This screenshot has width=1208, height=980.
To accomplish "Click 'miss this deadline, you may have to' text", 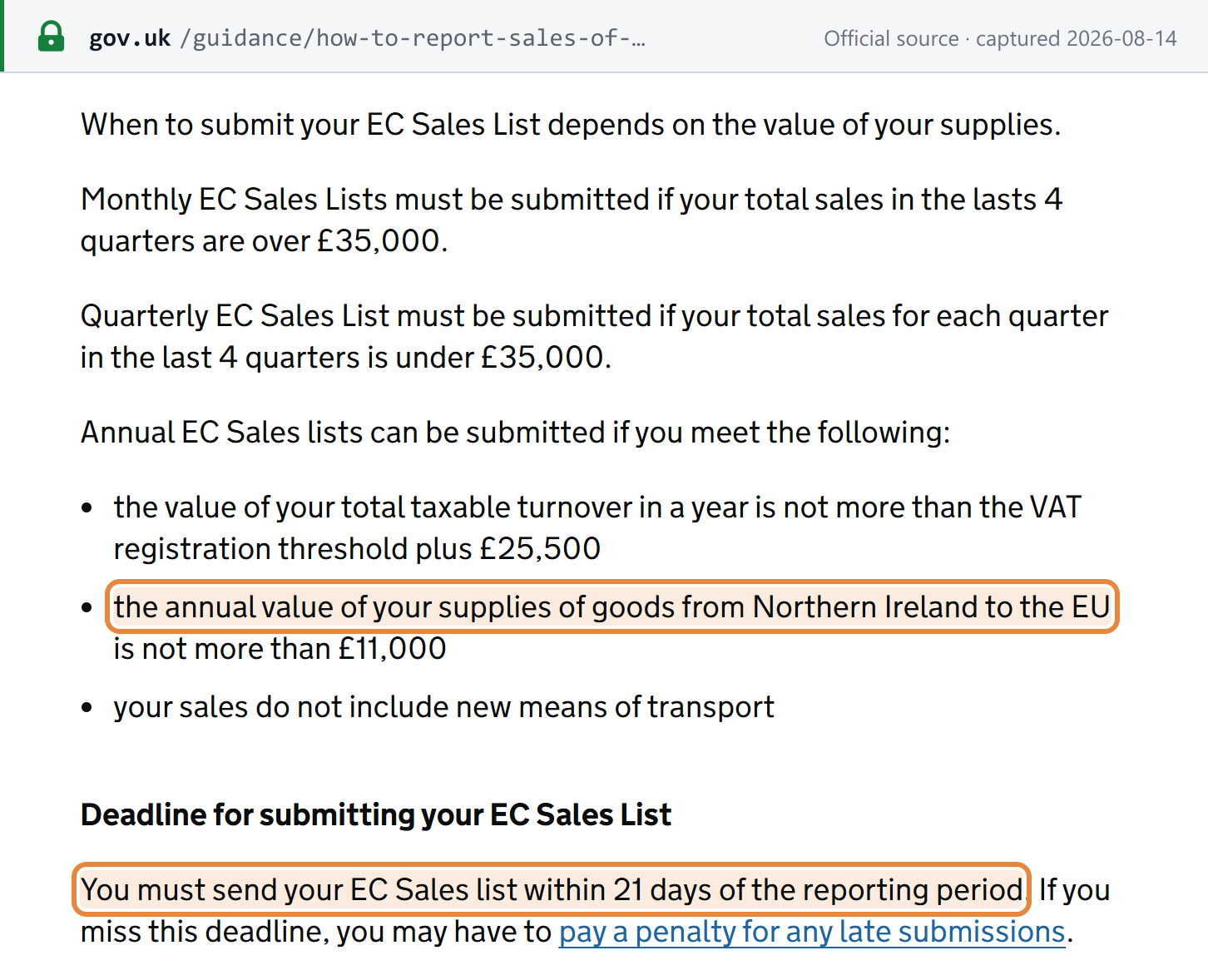I will click(316, 932).
